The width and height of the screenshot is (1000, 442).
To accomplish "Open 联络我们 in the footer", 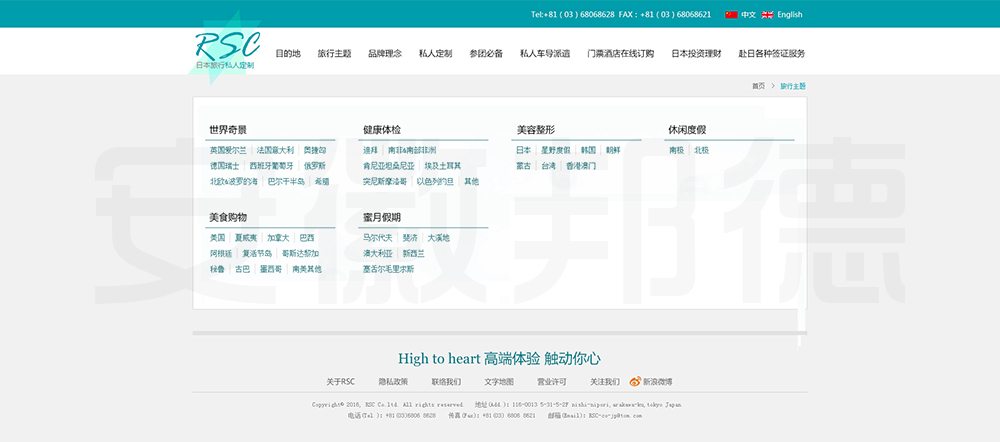I will (x=446, y=382).
